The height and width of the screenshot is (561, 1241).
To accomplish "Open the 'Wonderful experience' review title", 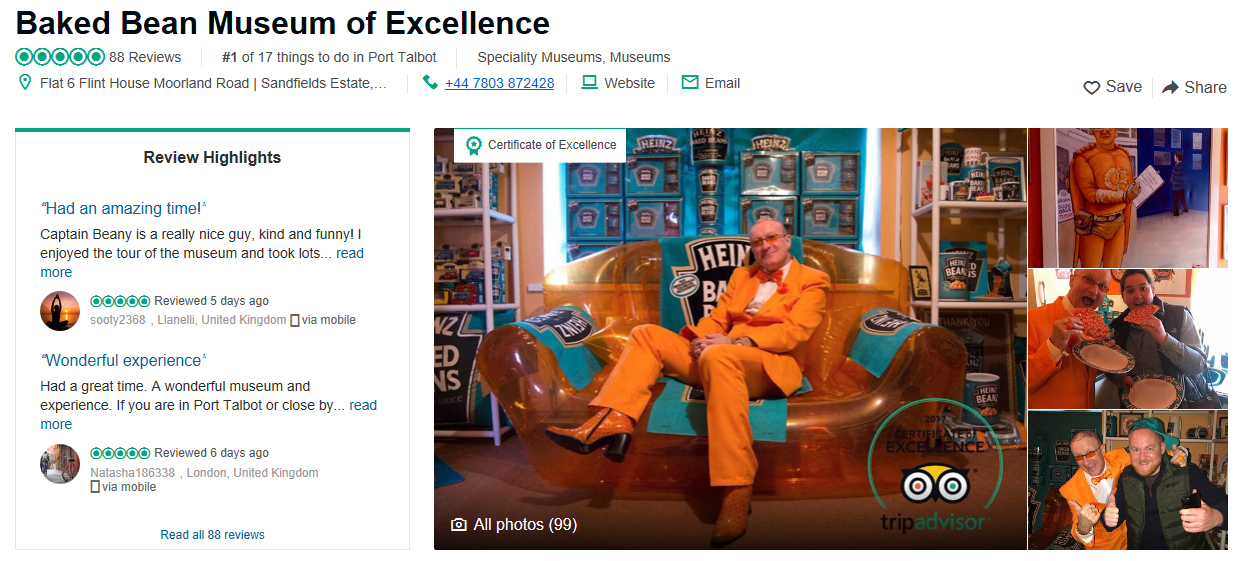I will tap(123, 361).
